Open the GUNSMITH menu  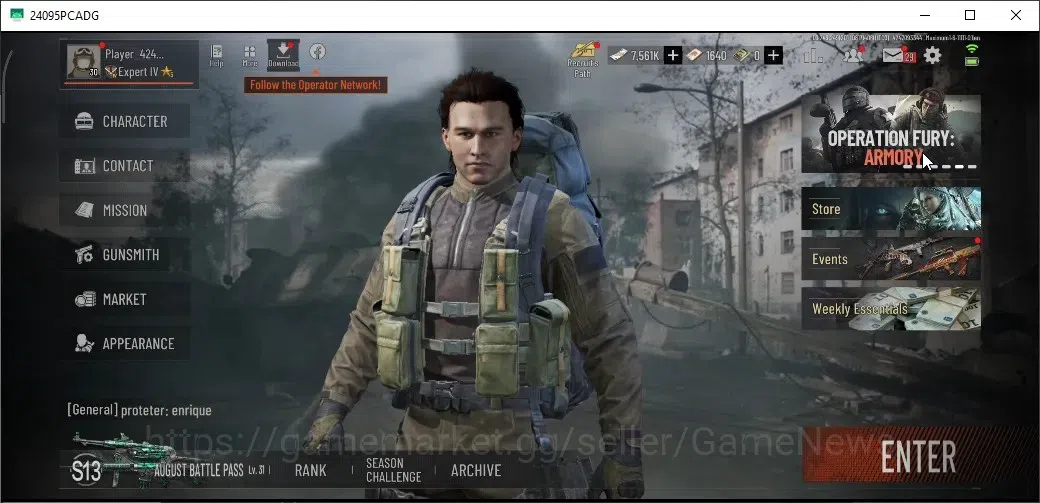(125, 255)
